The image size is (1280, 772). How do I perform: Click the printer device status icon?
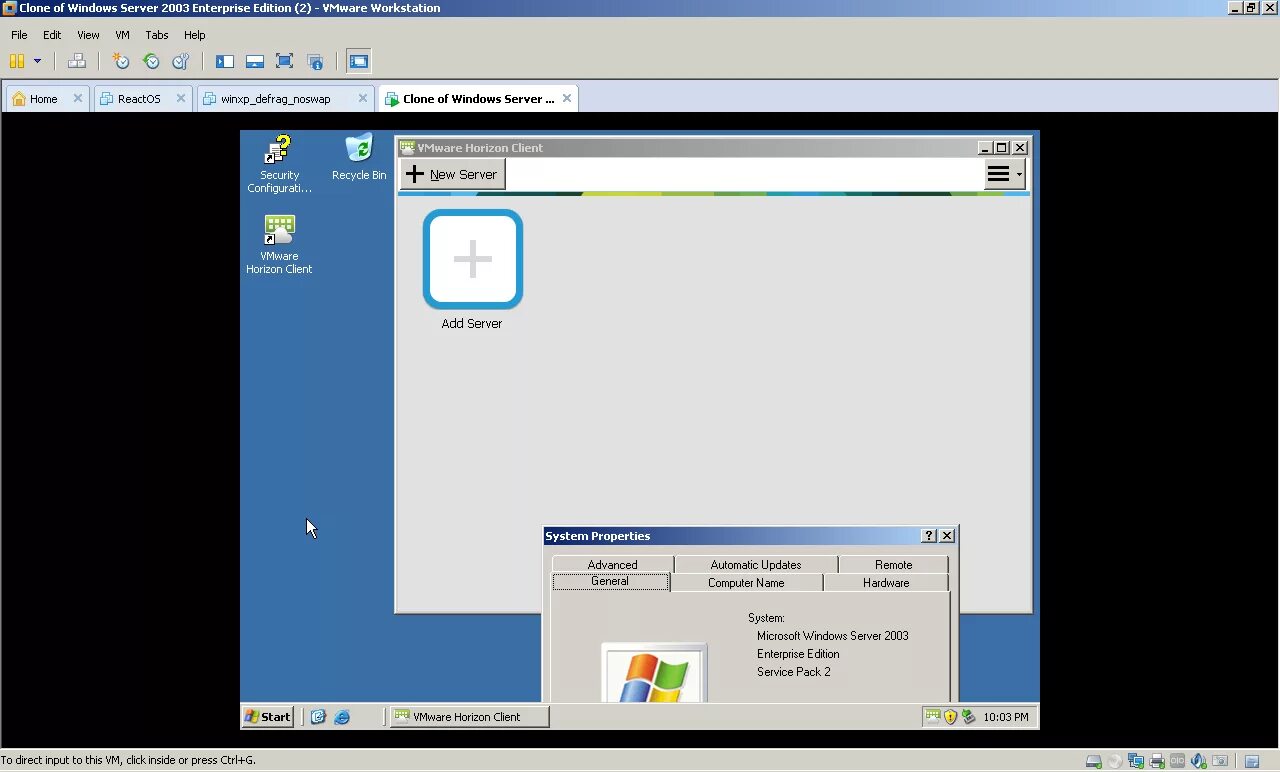pyautogui.click(x=1157, y=761)
